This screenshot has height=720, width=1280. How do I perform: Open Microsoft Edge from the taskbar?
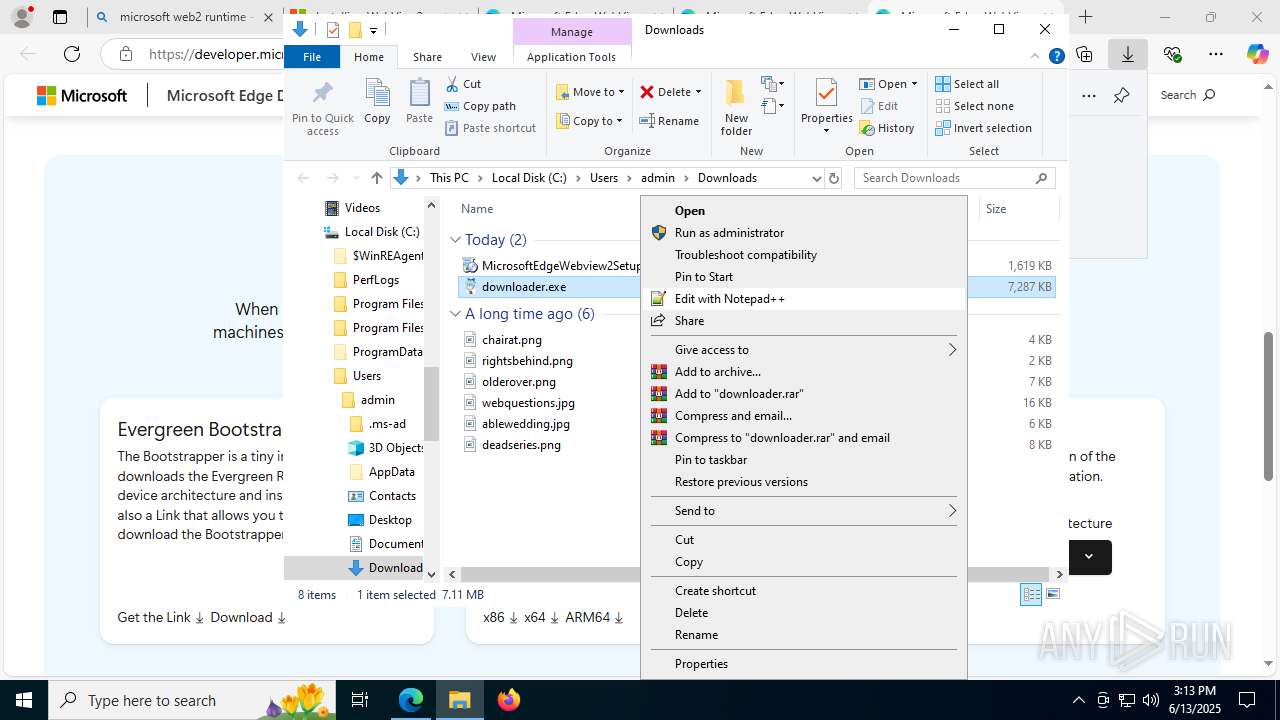tap(411, 700)
